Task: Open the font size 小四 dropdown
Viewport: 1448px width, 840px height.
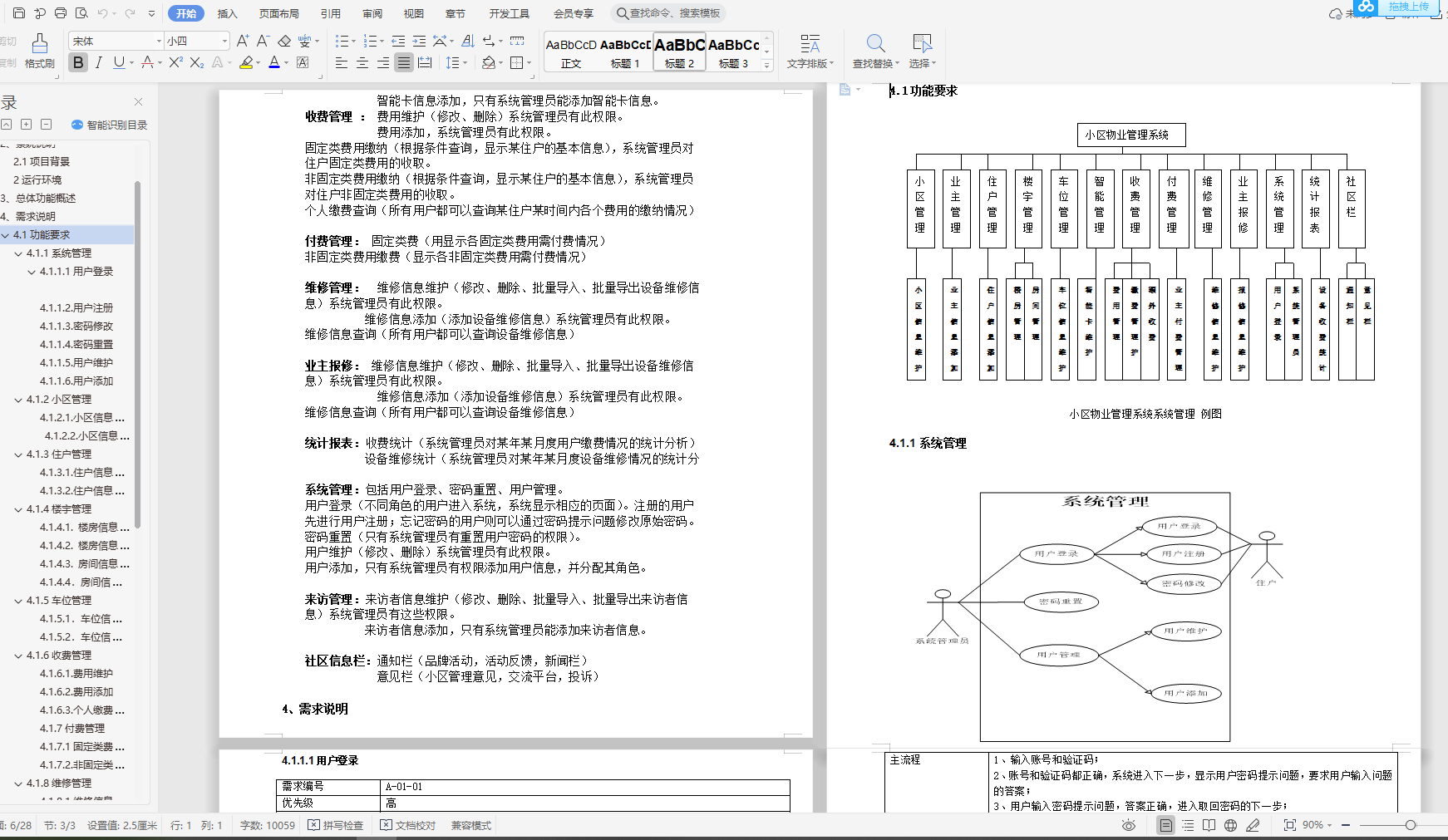Action: tap(224, 41)
